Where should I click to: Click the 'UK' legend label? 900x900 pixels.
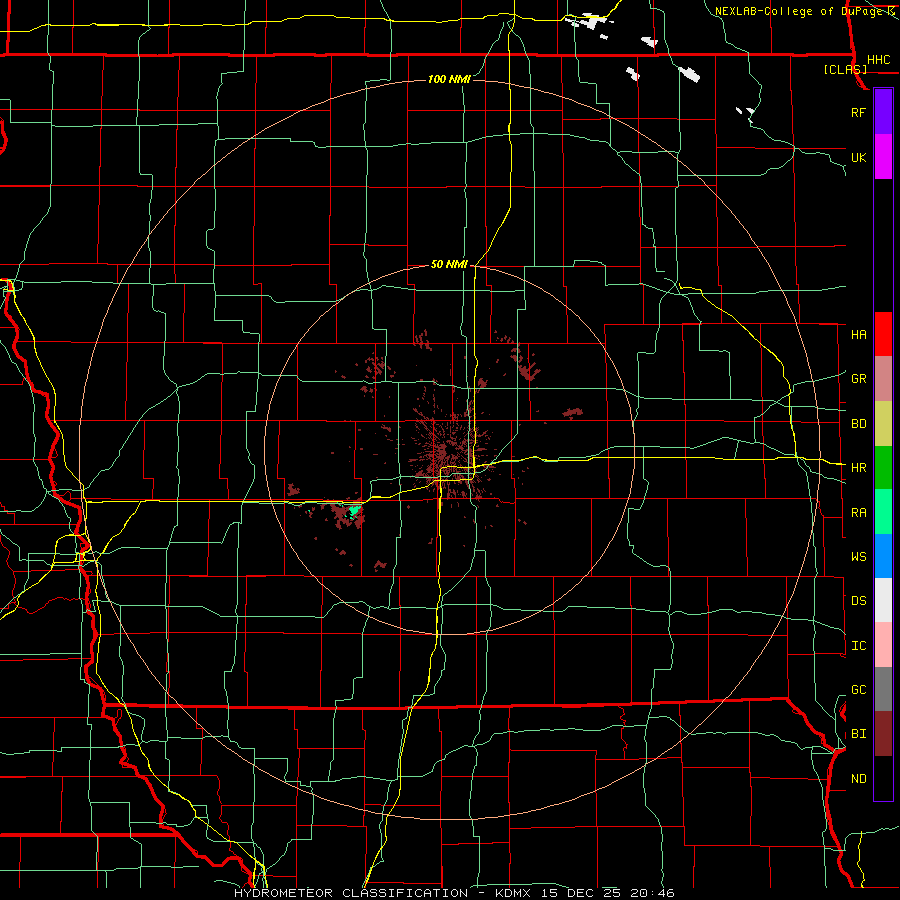click(858, 157)
